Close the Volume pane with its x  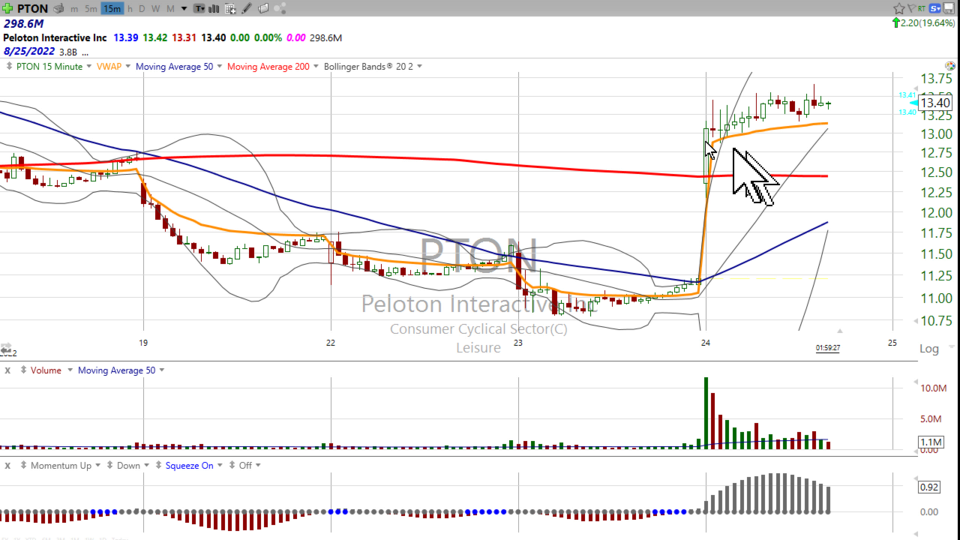[7, 370]
